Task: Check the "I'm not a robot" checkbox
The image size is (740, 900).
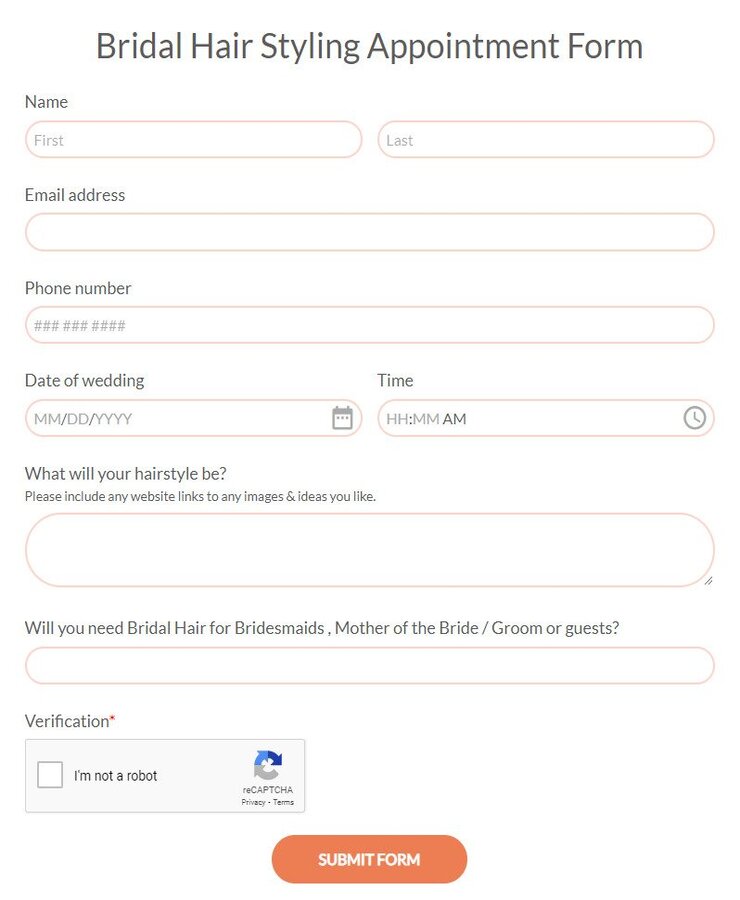Action: tap(50, 774)
